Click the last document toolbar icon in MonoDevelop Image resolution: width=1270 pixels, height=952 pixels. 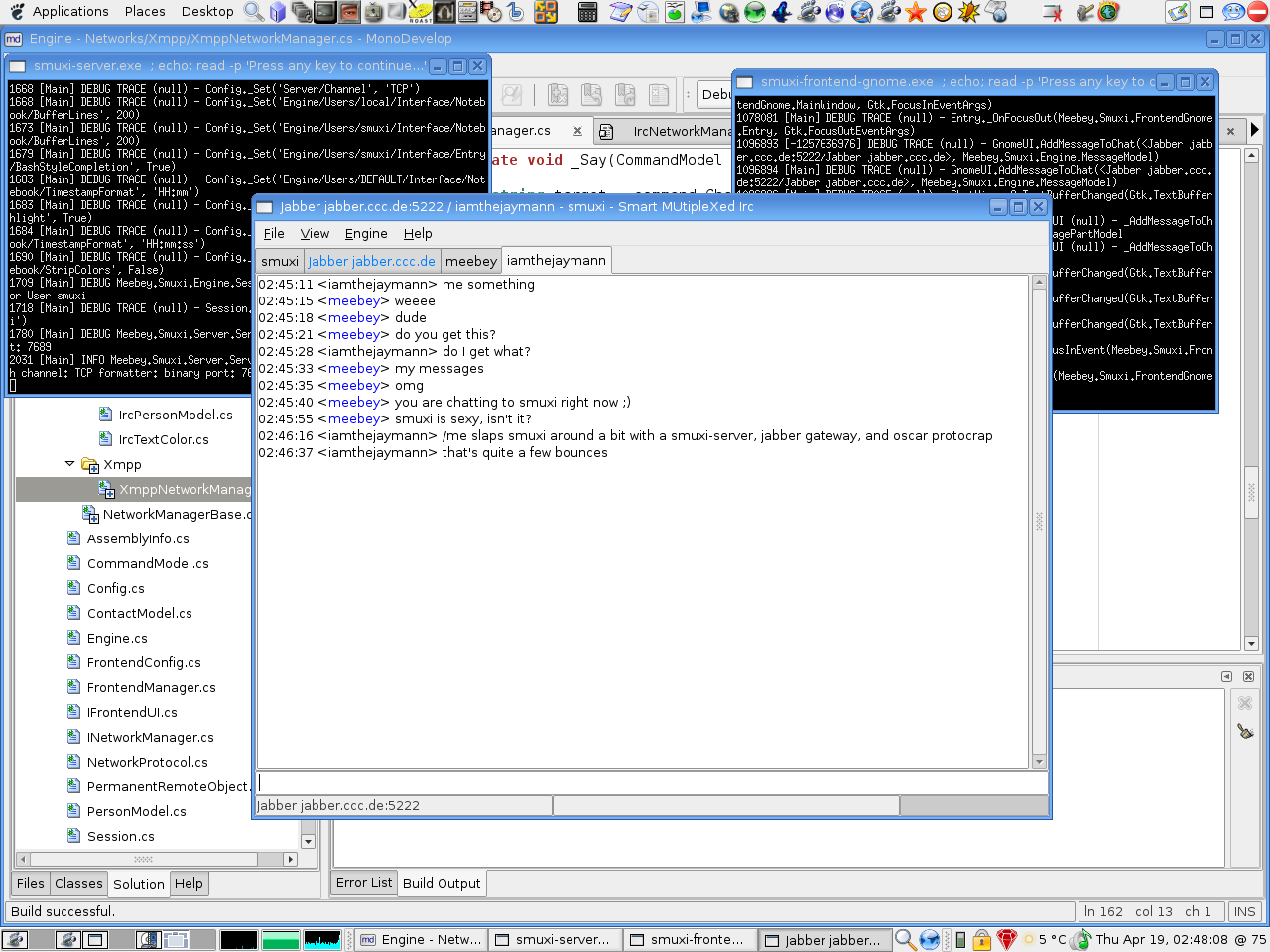659,95
